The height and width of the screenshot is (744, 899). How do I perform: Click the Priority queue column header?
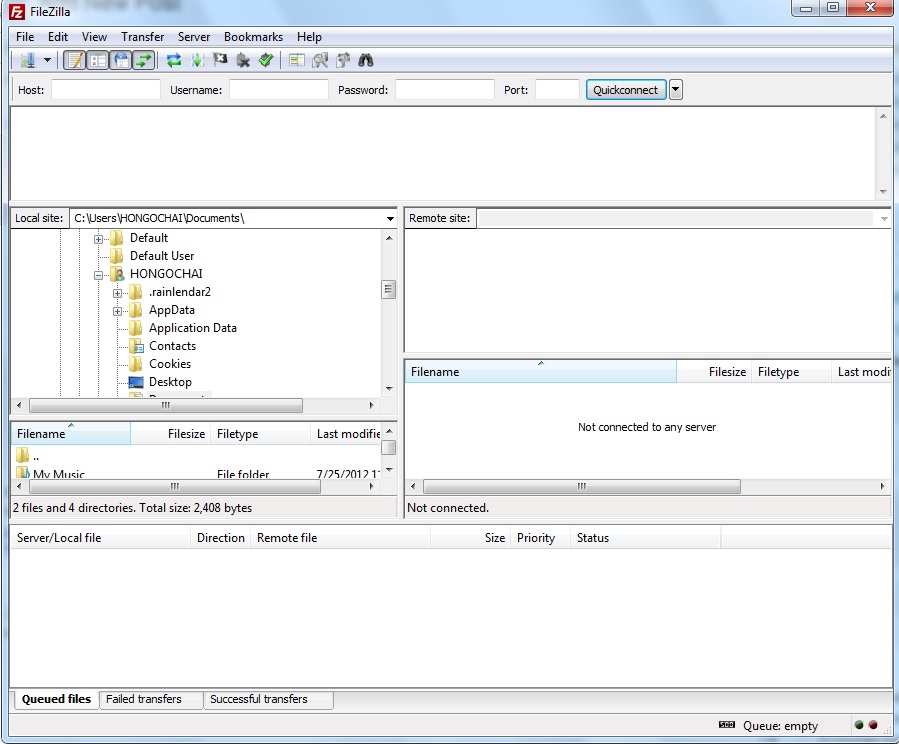(540, 538)
